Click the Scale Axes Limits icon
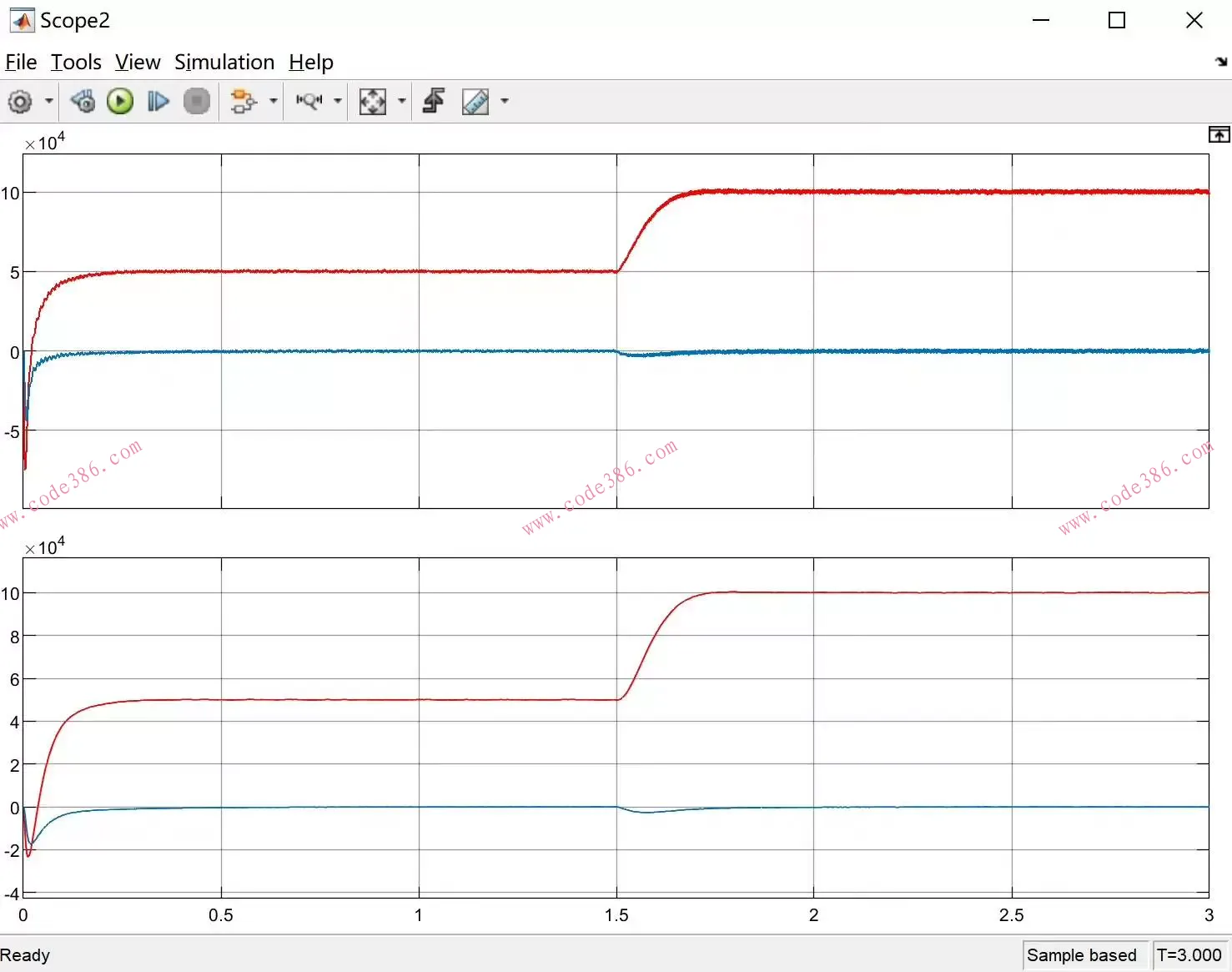This screenshot has height=972, width=1232. (372, 102)
